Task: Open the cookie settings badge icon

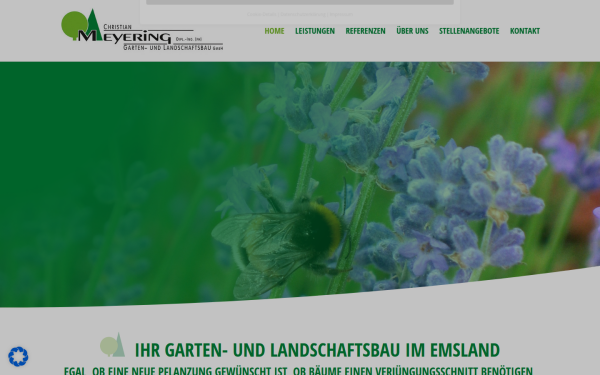Action: click(18, 356)
